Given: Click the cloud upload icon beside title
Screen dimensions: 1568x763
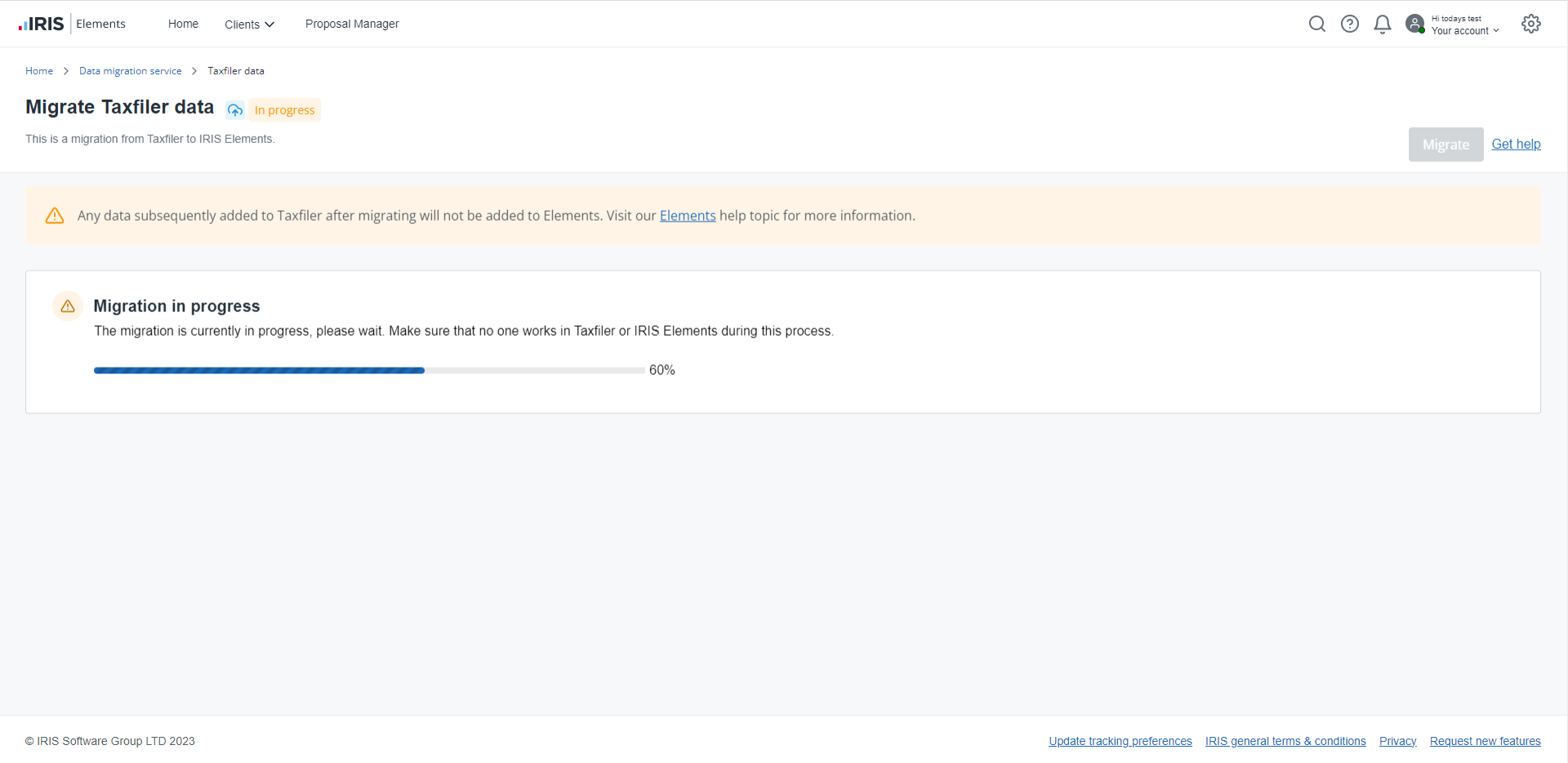Looking at the screenshot, I should 235,110.
